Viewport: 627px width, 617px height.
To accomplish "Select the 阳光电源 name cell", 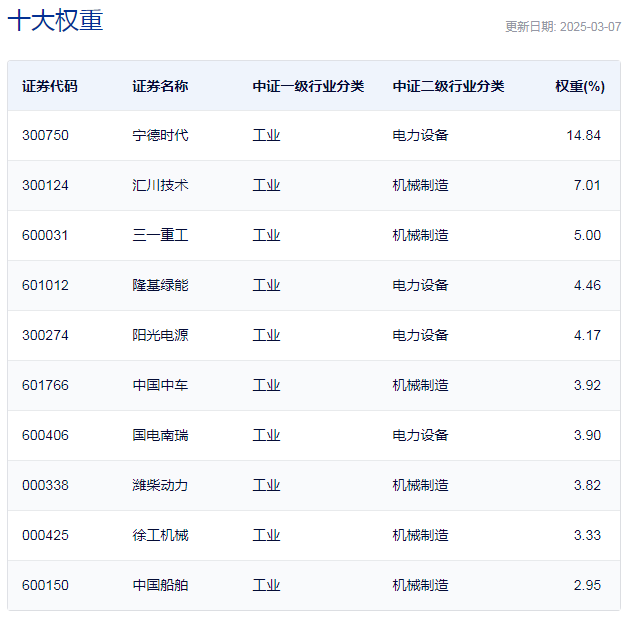I will pyautogui.click(x=160, y=335).
